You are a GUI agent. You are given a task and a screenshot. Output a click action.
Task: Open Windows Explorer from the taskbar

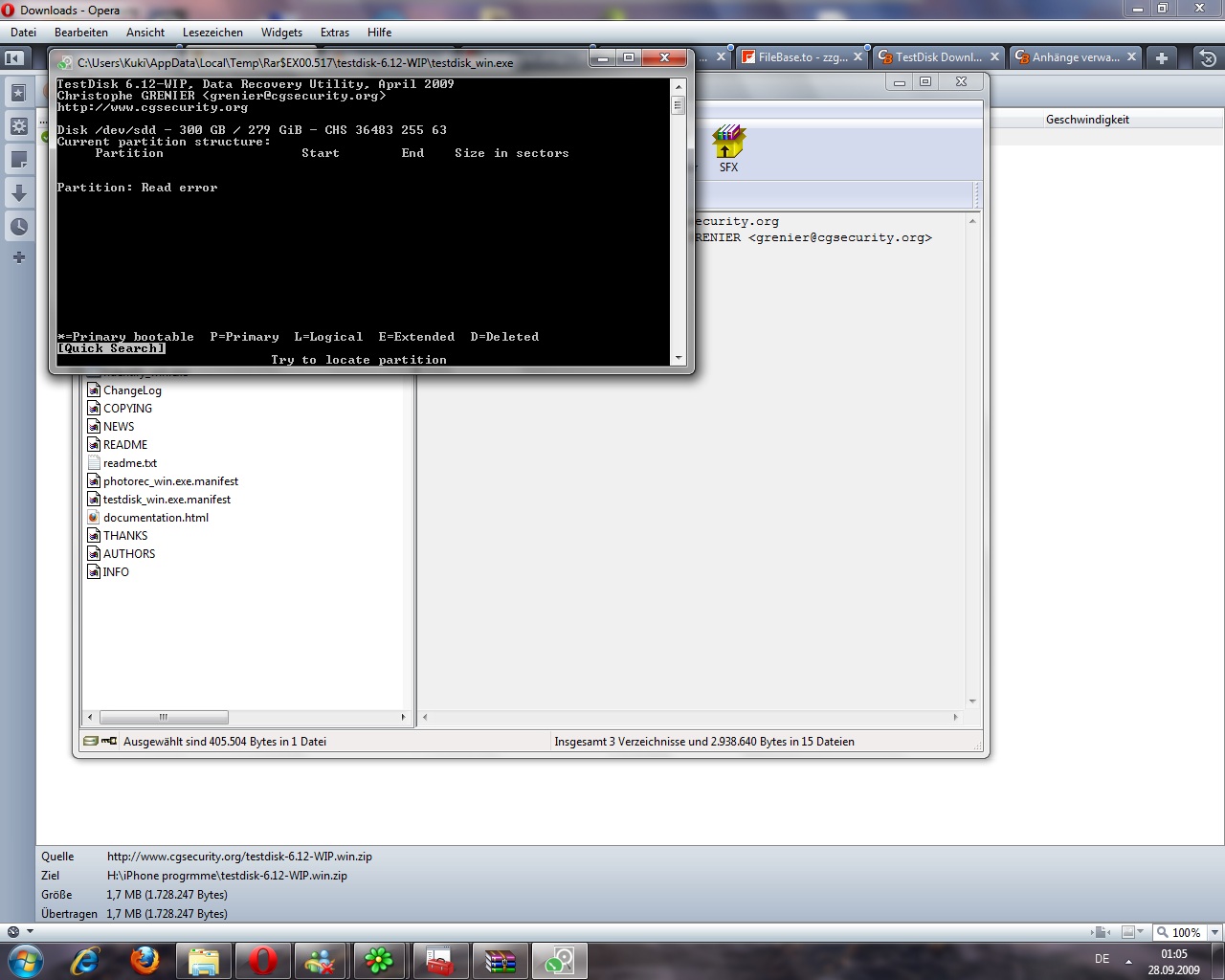tap(204, 961)
